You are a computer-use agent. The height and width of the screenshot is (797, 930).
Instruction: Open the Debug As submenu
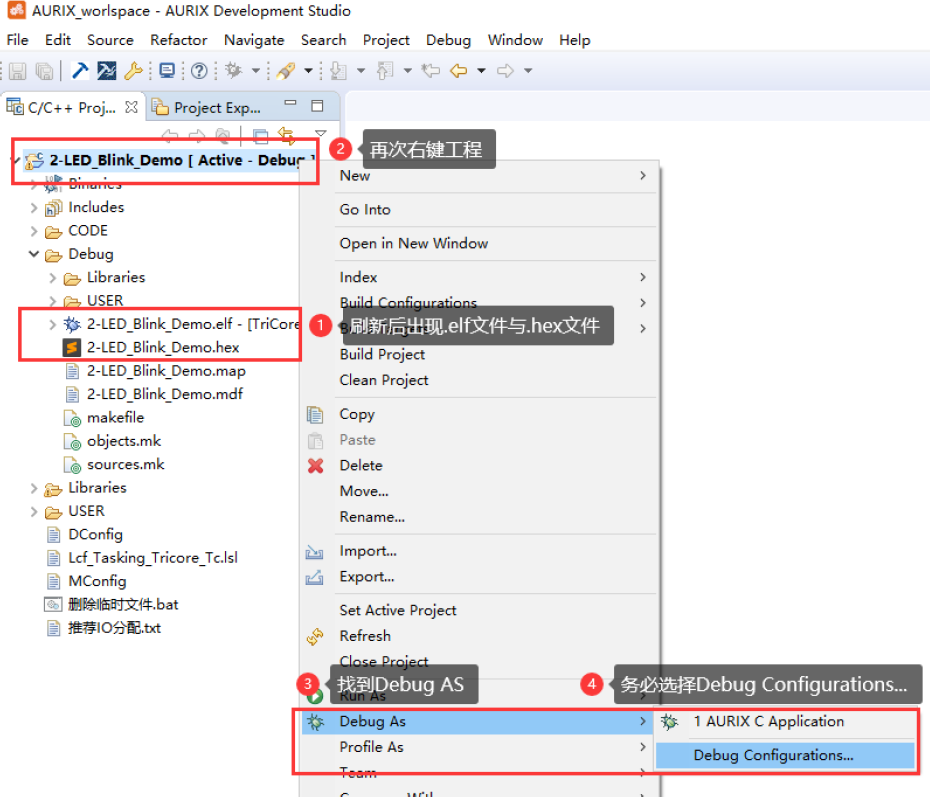coord(476,722)
